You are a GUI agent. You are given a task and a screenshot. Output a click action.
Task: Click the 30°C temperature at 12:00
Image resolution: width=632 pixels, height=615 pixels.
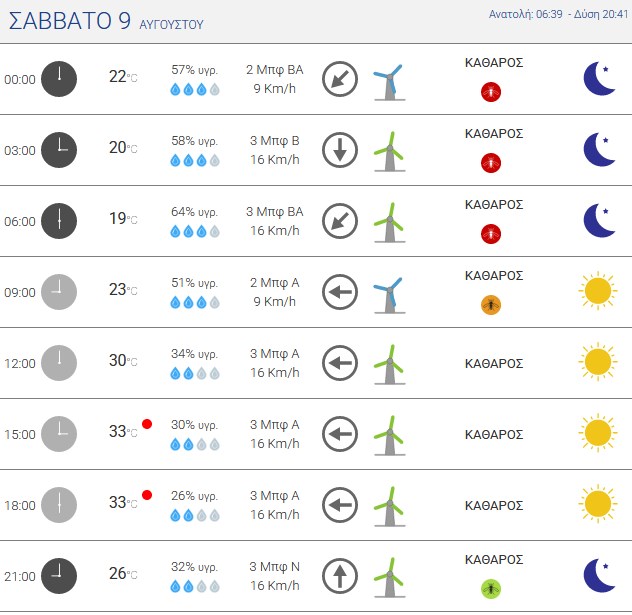click(x=123, y=360)
